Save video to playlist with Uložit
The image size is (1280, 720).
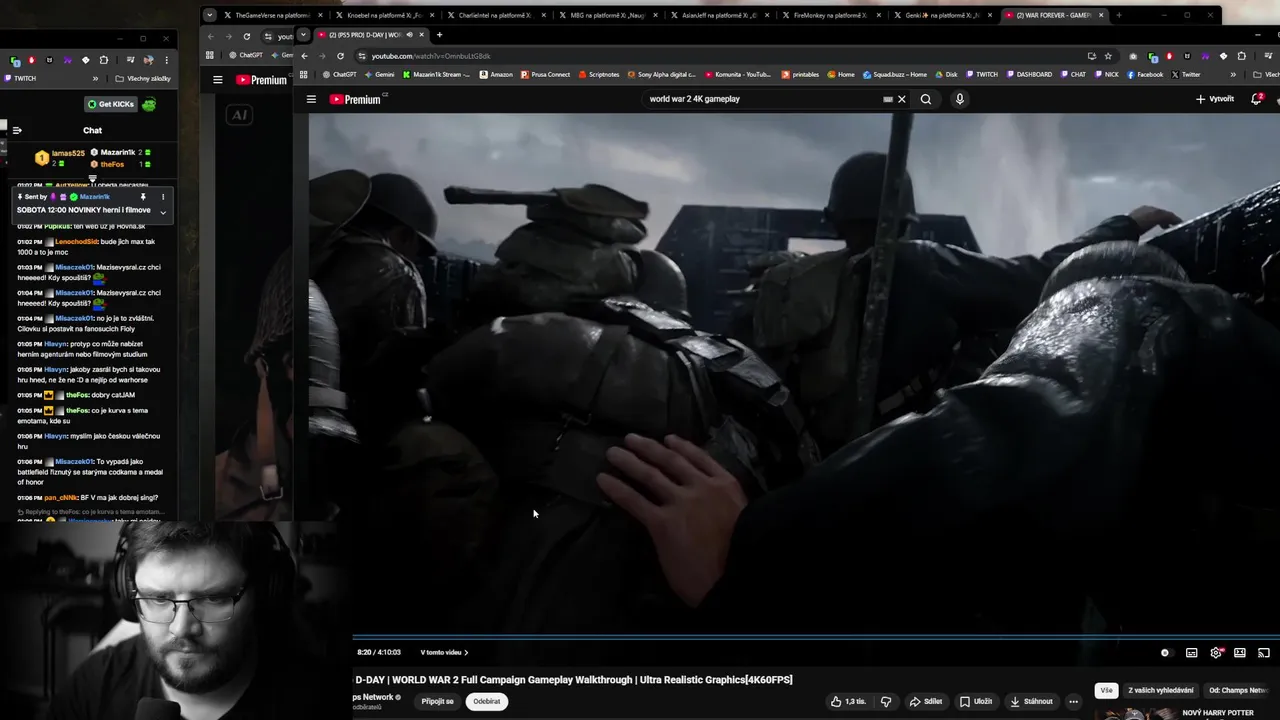976,701
